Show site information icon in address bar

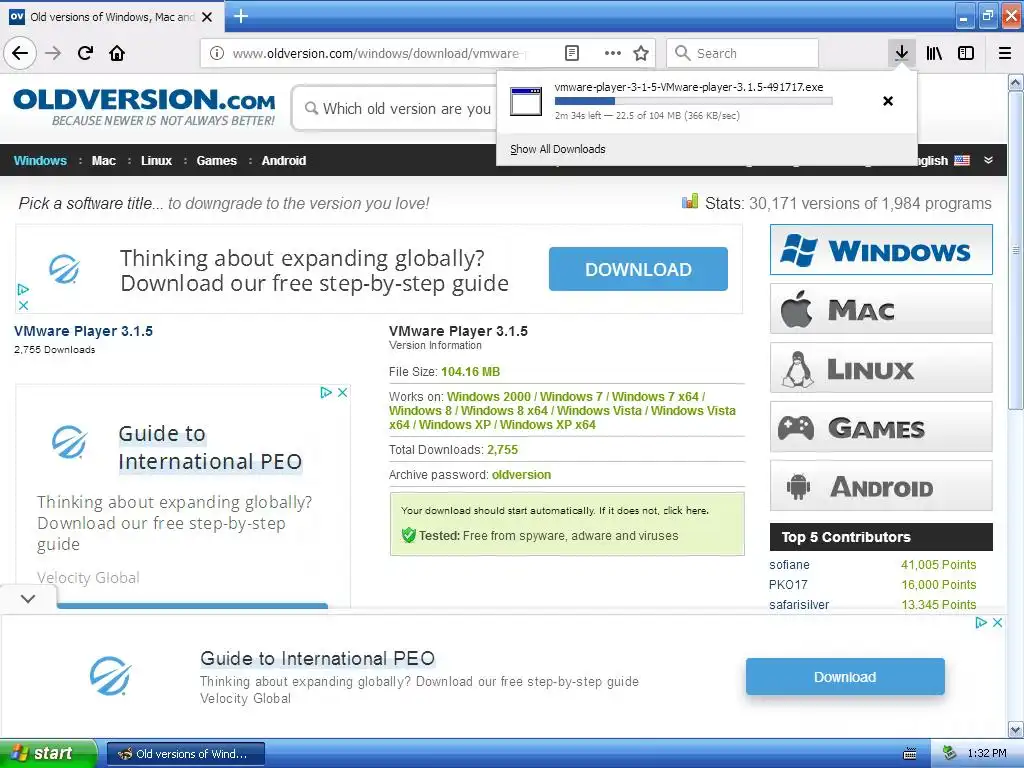tap(217, 53)
